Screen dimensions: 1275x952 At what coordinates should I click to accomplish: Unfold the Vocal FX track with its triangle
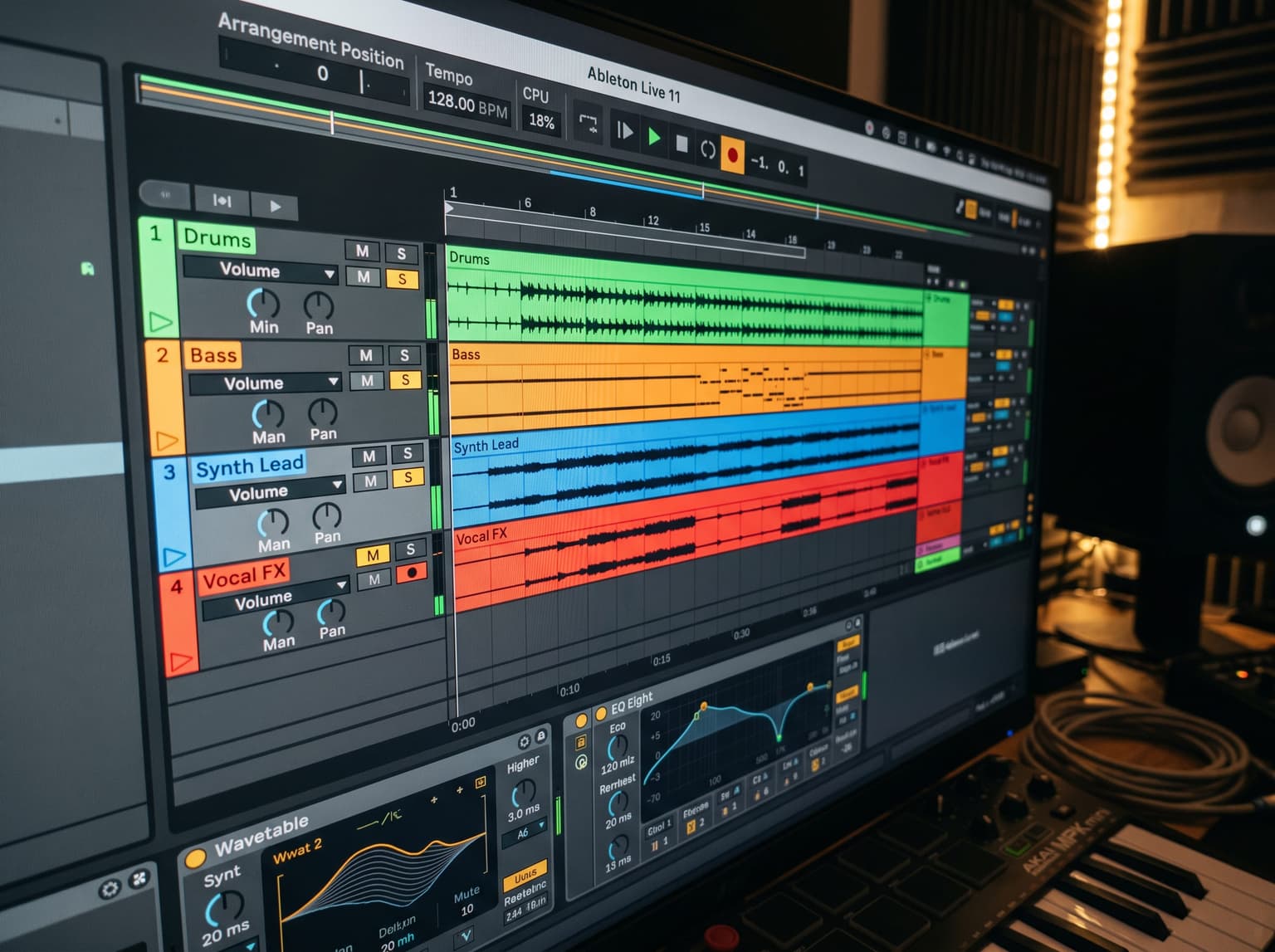181,662
